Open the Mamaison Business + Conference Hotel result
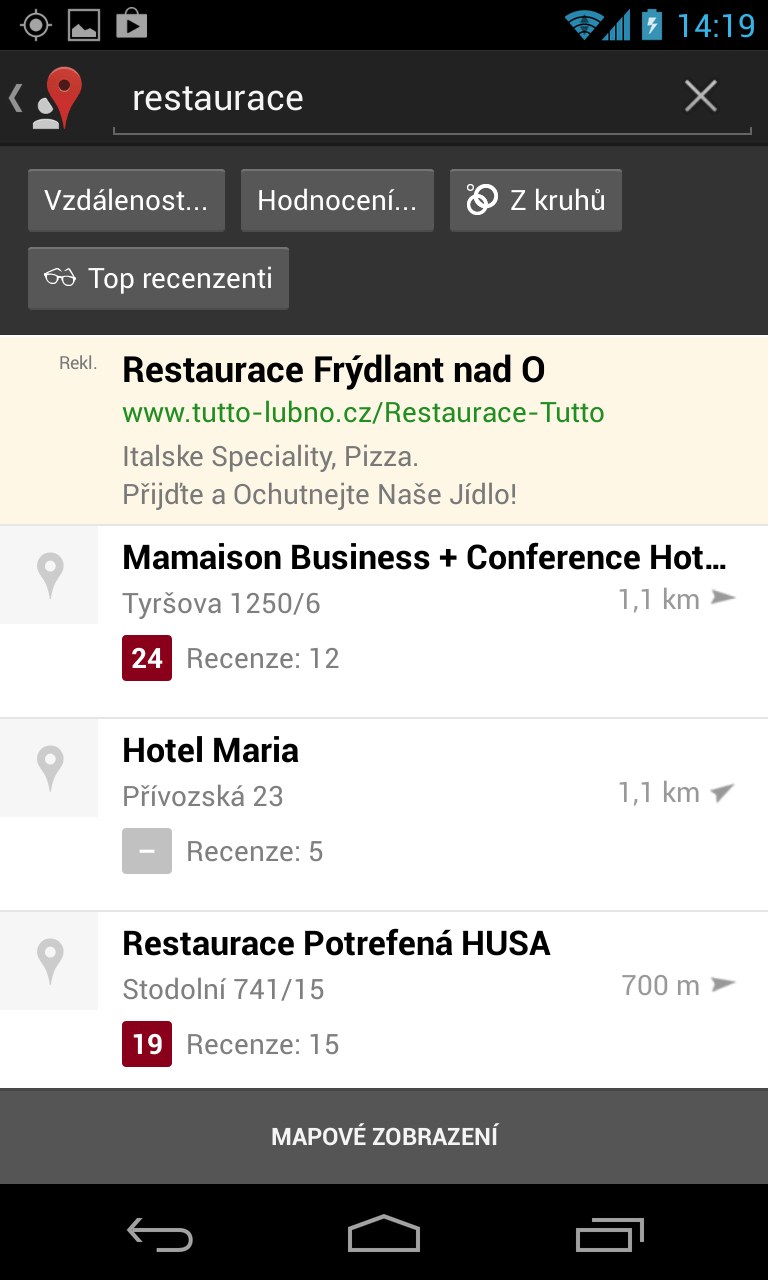 (x=424, y=557)
